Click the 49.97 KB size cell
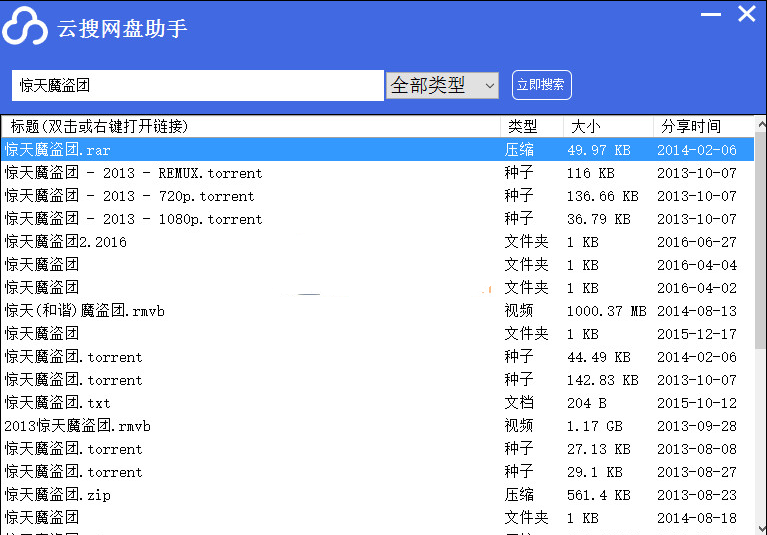Viewport: 767px width, 535px height. coord(599,150)
